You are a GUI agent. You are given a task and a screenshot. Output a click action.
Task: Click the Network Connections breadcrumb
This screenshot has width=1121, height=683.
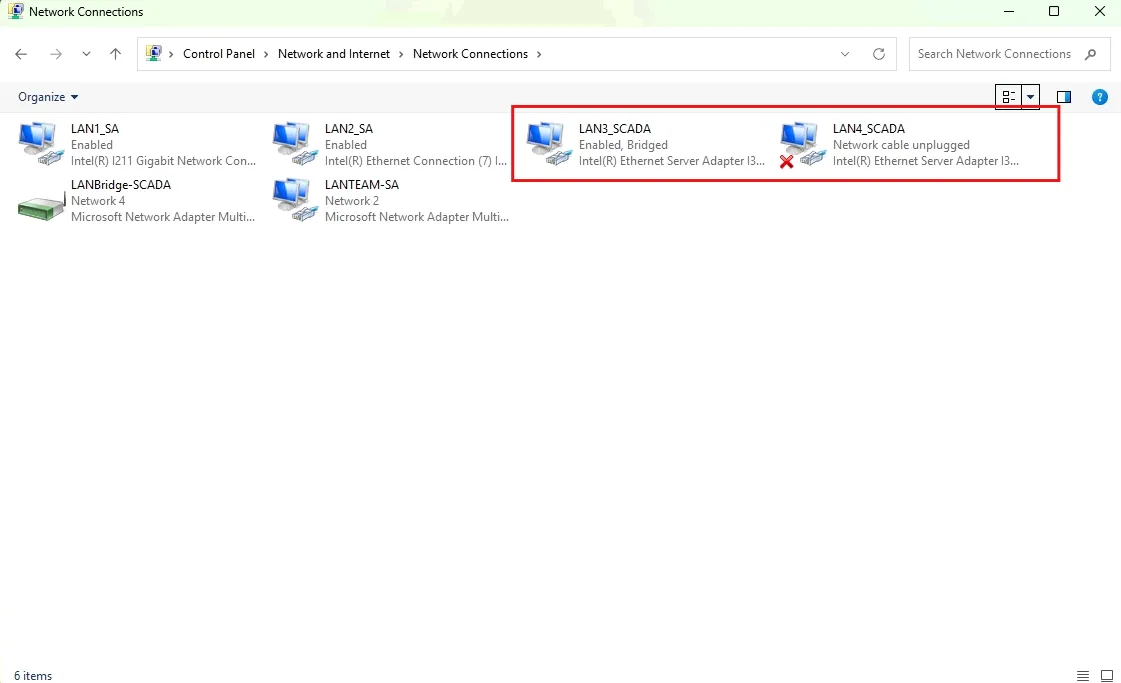point(470,54)
